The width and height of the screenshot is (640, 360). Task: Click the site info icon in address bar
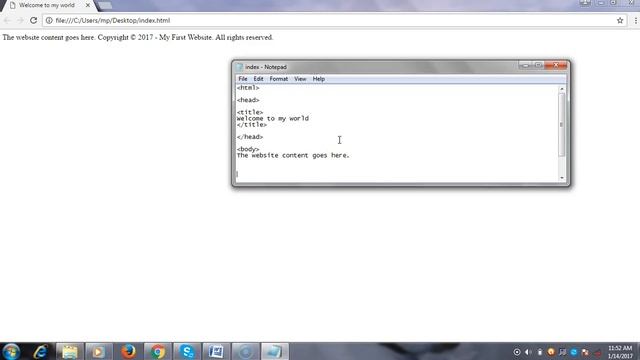point(49,20)
